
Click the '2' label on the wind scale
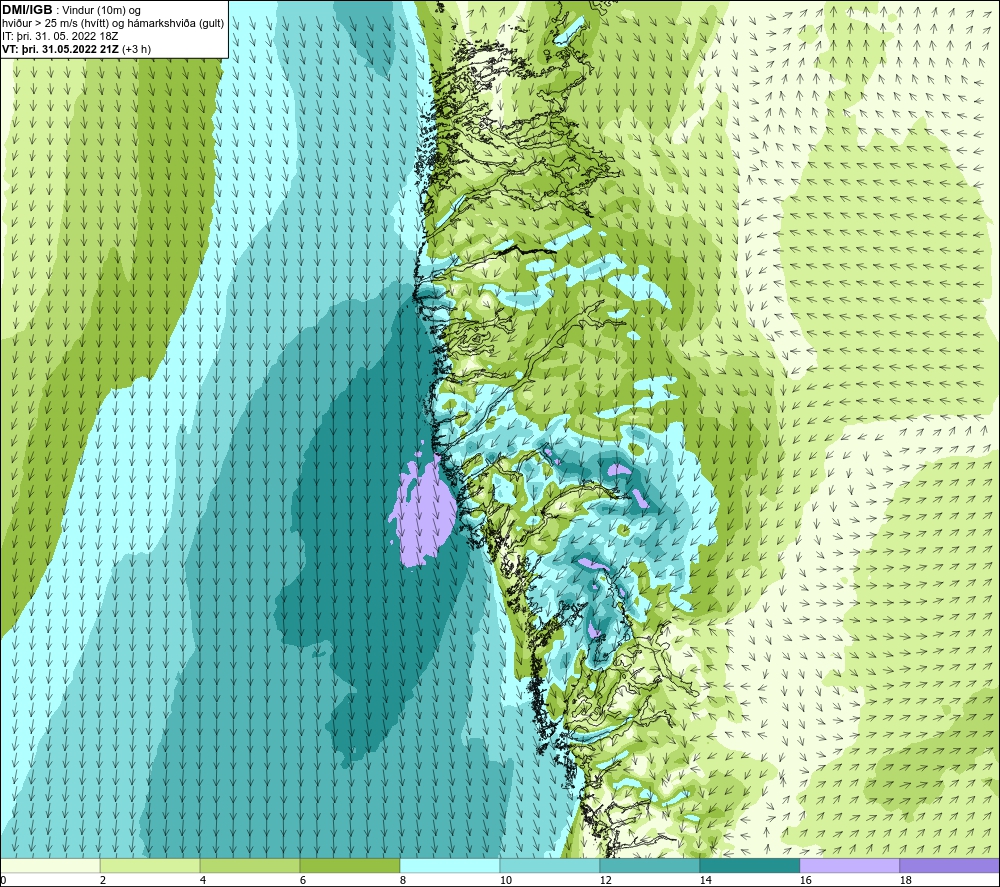click(x=103, y=880)
